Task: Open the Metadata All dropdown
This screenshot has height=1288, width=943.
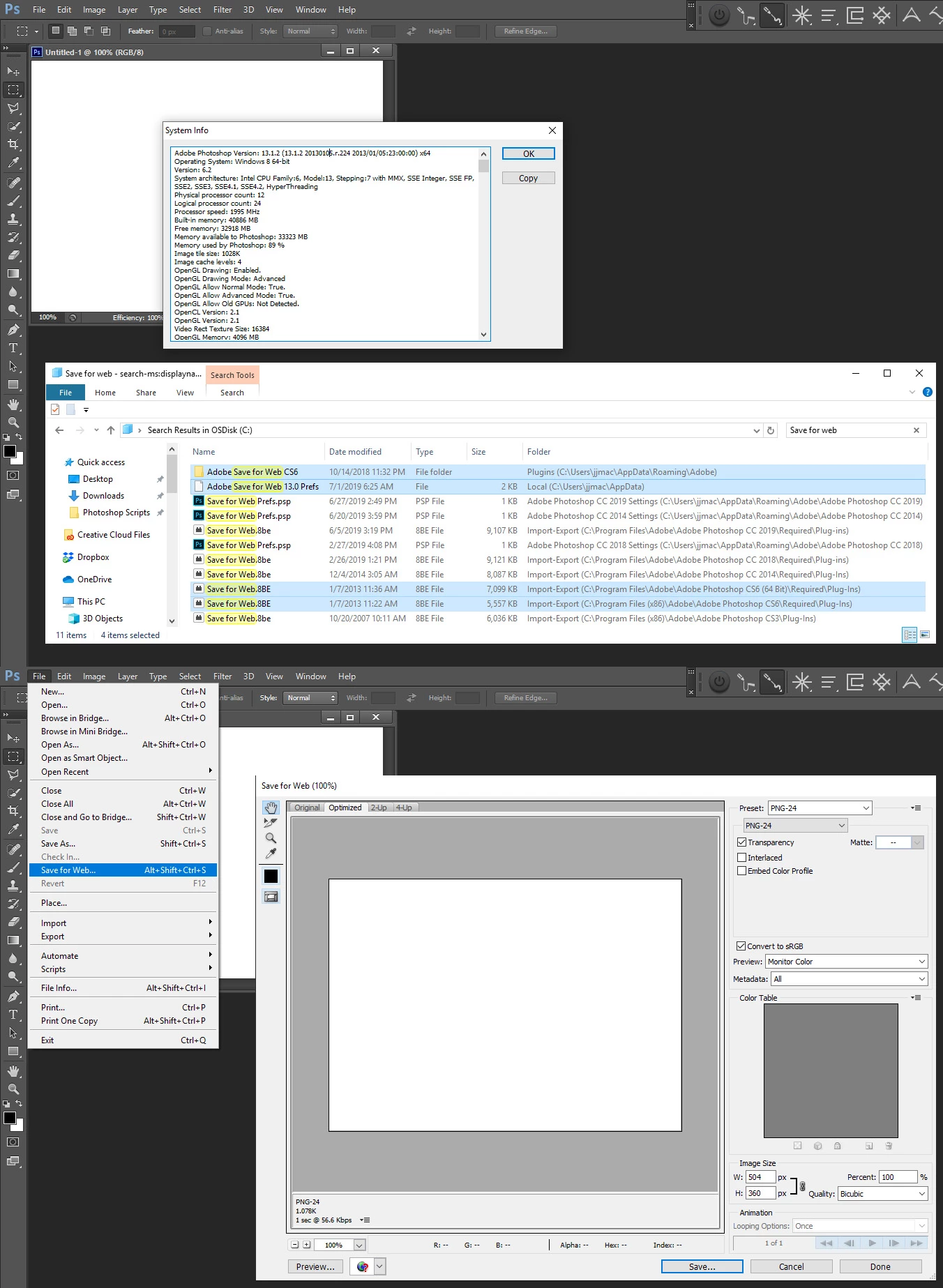Action: pos(850,979)
